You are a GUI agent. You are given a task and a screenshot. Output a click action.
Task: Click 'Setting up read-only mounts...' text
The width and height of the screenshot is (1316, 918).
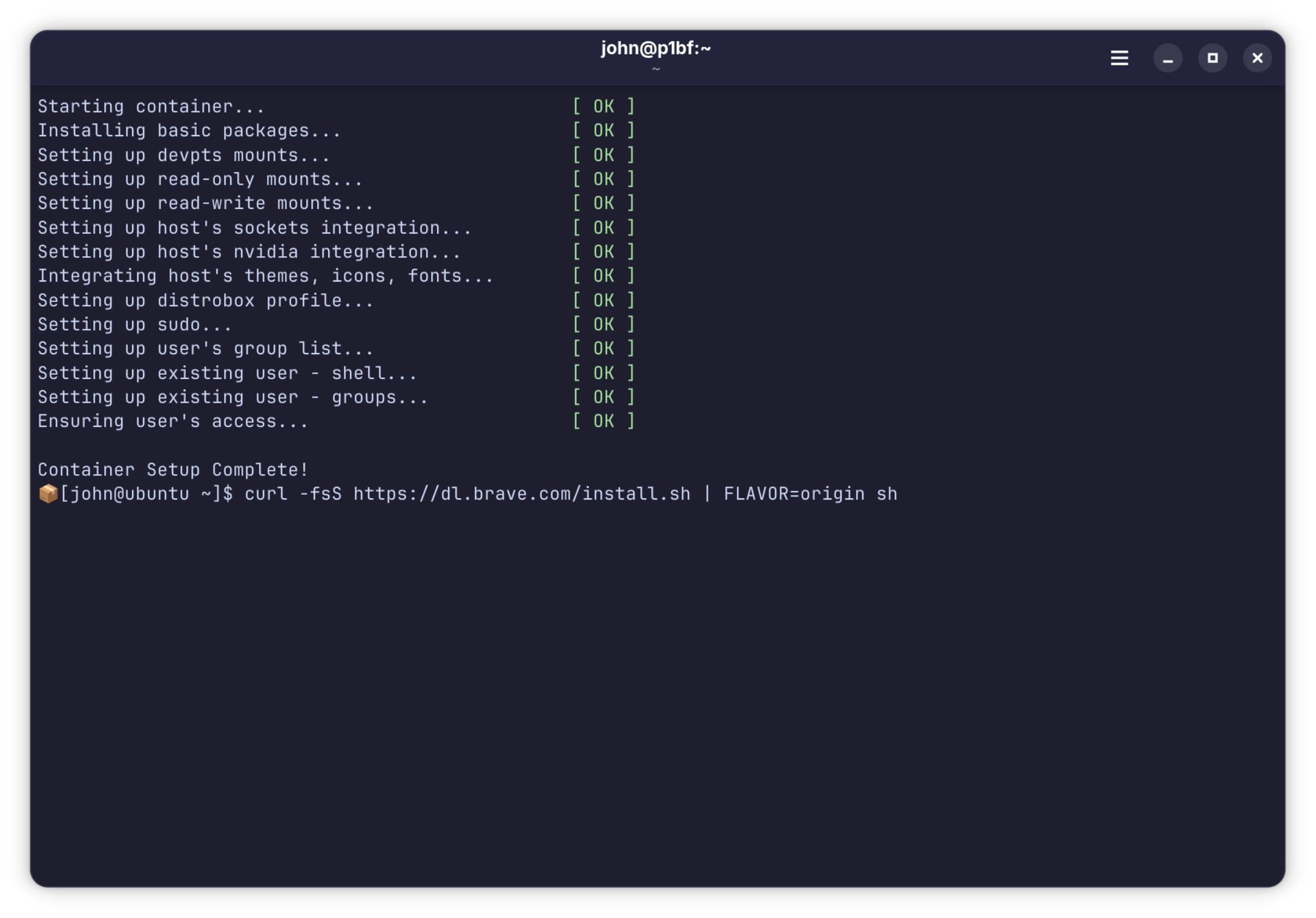tap(200, 179)
